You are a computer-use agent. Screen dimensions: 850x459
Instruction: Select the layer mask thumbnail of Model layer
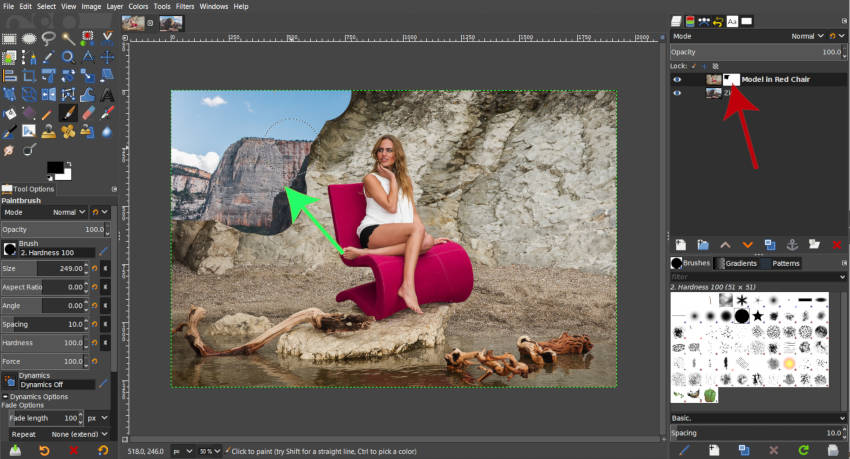731,80
